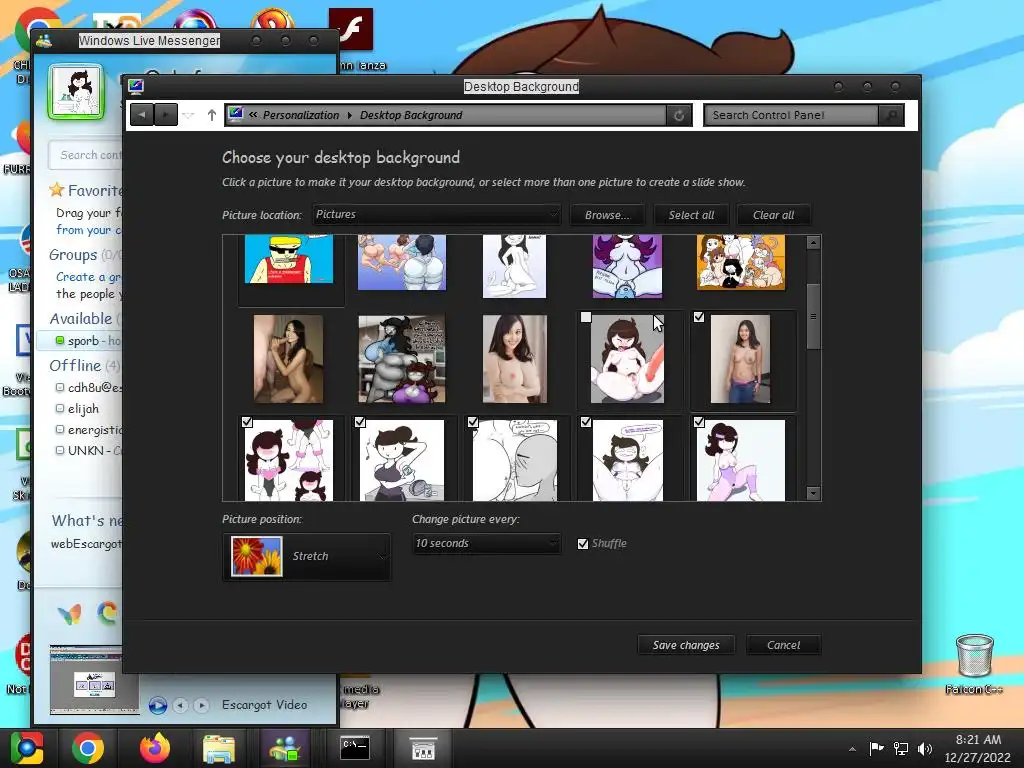Click the Desktop Background title bar icon
The width and height of the screenshot is (1024, 768).
tap(136, 86)
